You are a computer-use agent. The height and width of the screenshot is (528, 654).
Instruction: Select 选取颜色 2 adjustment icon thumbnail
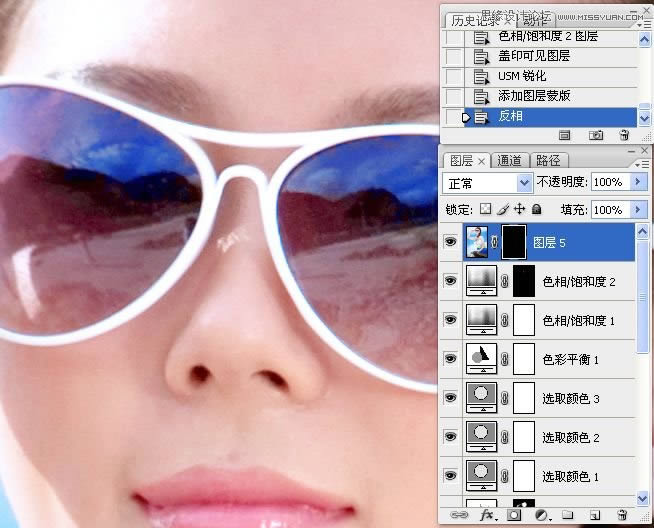pos(482,436)
